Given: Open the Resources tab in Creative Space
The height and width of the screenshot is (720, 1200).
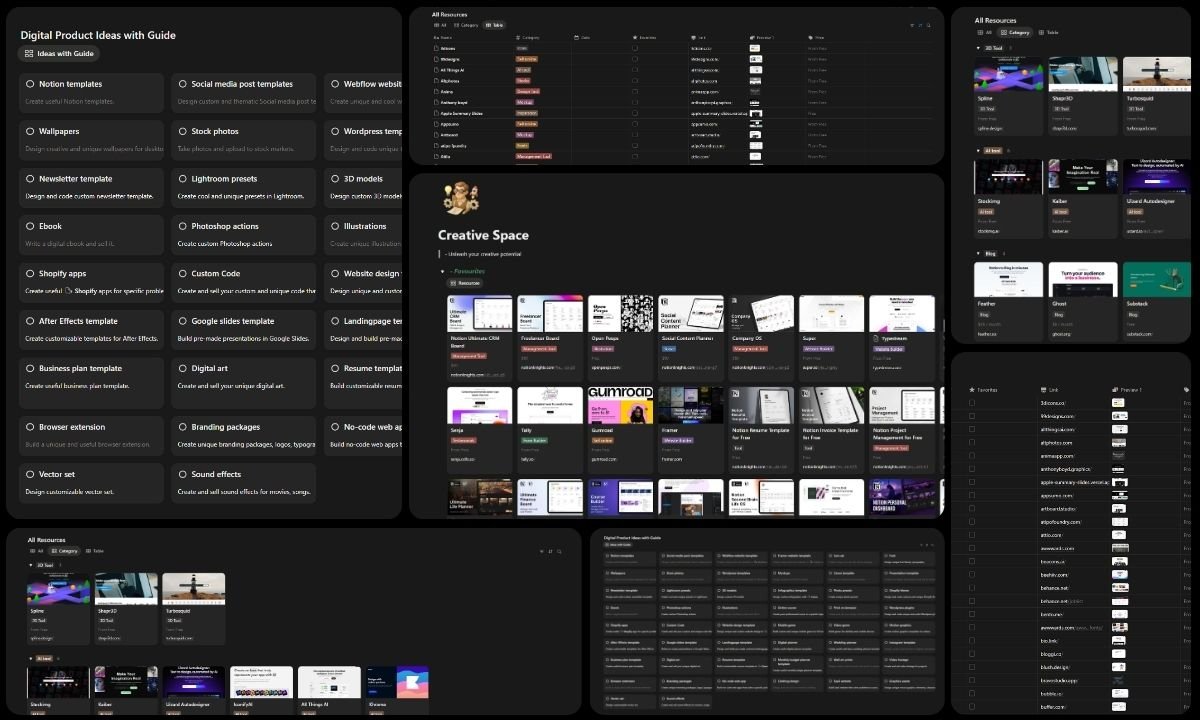Looking at the screenshot, I should pyautogui.click(x=465, y=283).
